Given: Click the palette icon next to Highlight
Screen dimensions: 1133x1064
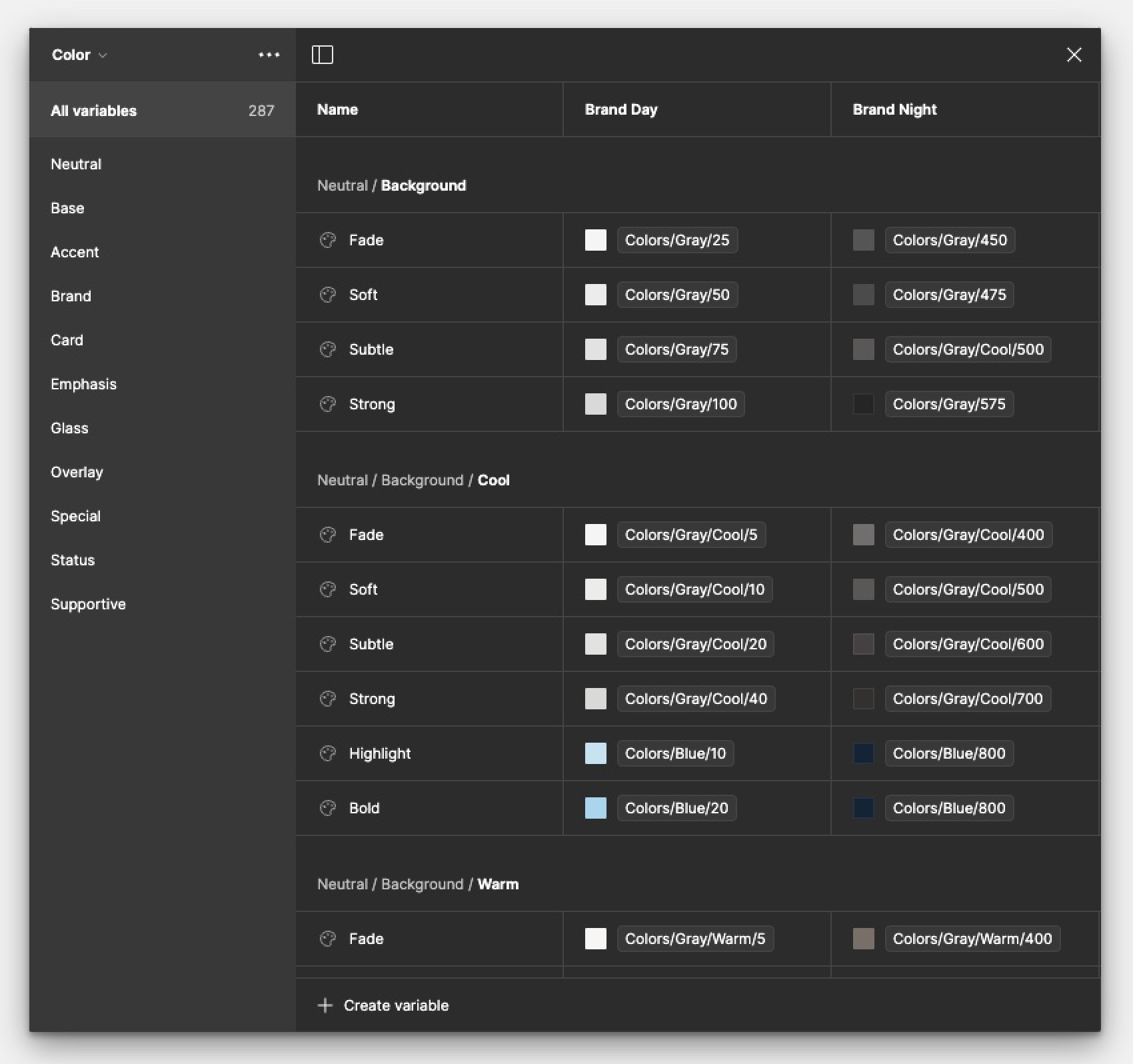Looking at the screenshot, I should point(327,753).
